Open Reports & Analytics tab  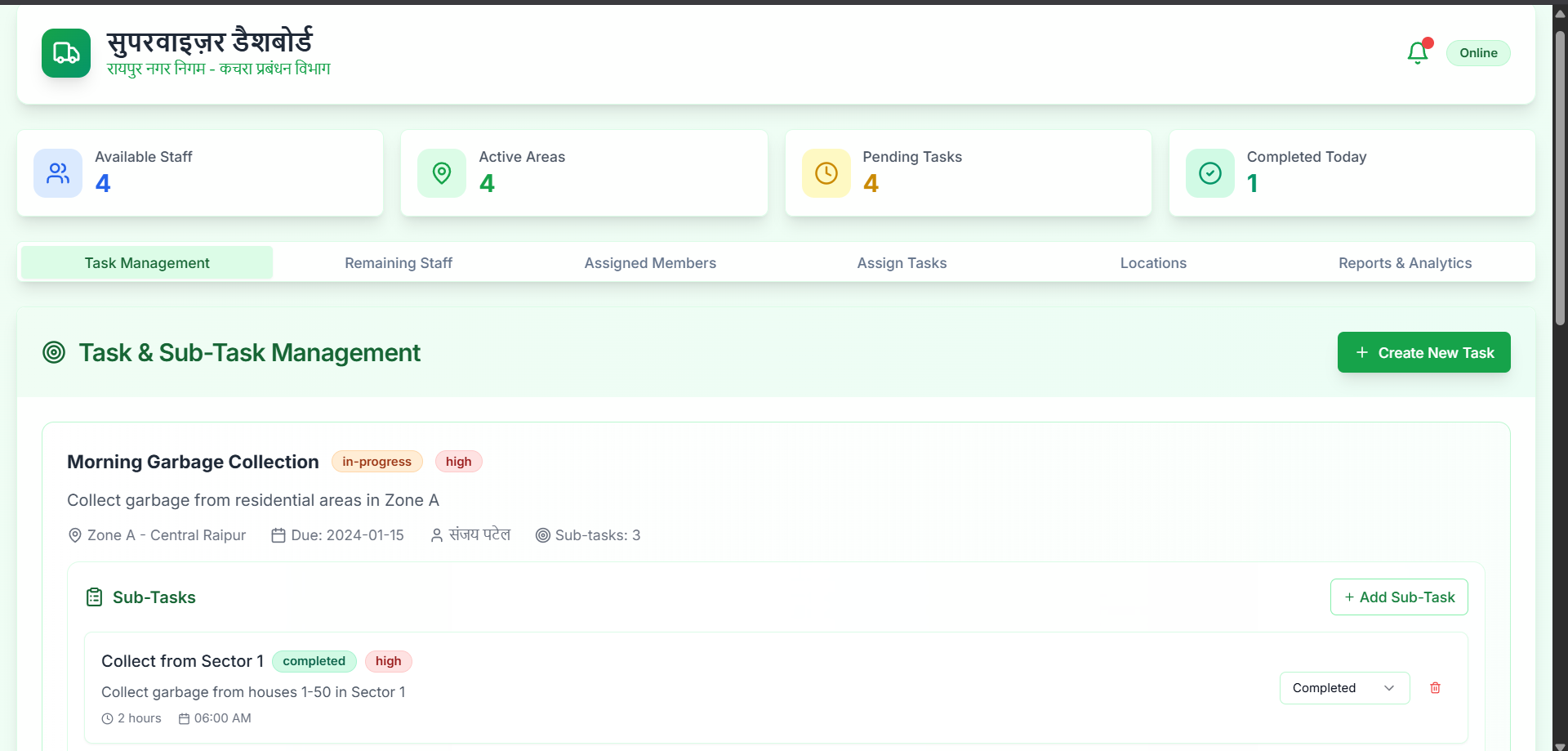tap(1405, 263)
